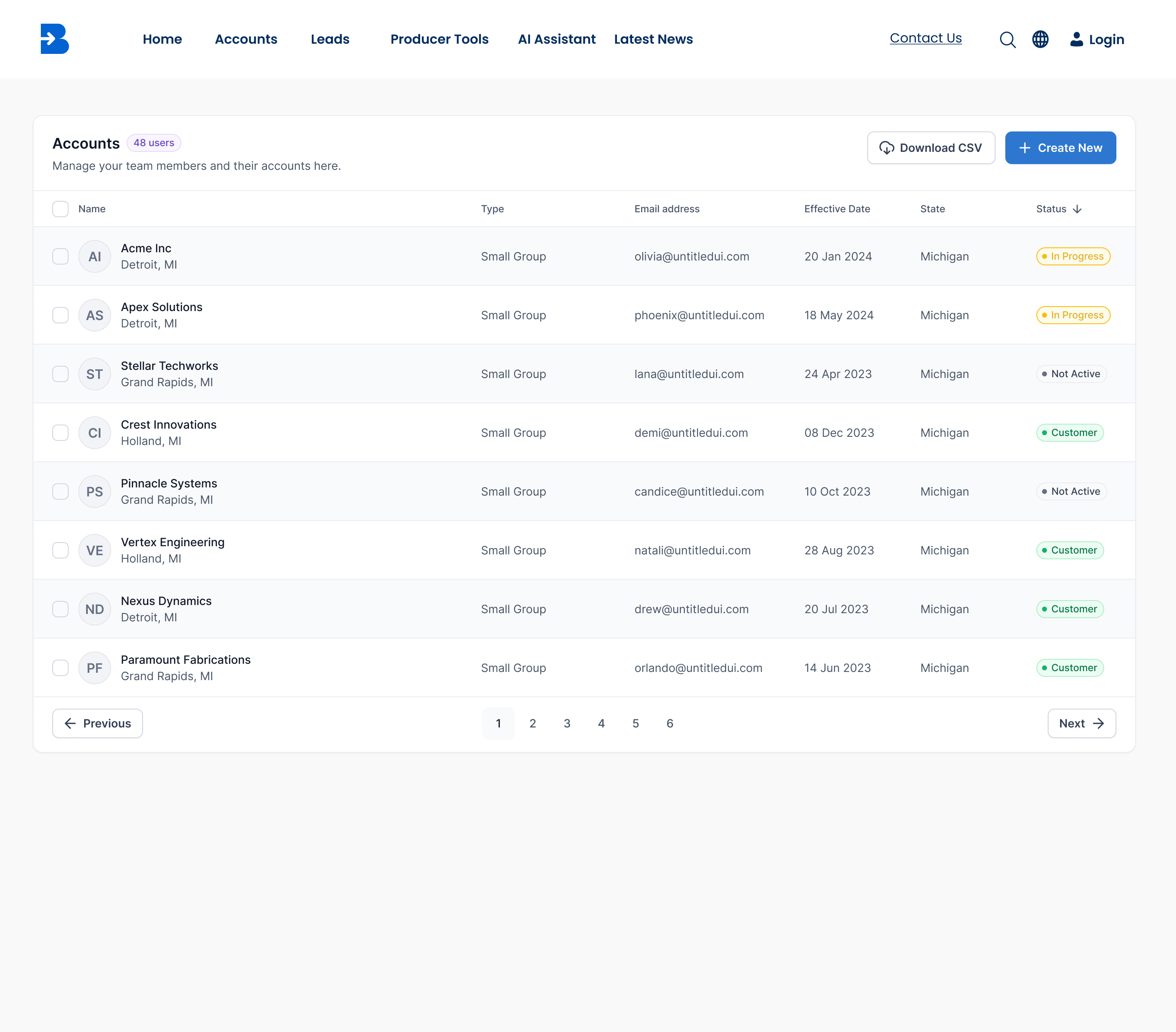Viewport: 1176px width, 1032px height.
Task: Click the ND avatar for Nexus Dynamics
Action: click(x=94, y=609)
